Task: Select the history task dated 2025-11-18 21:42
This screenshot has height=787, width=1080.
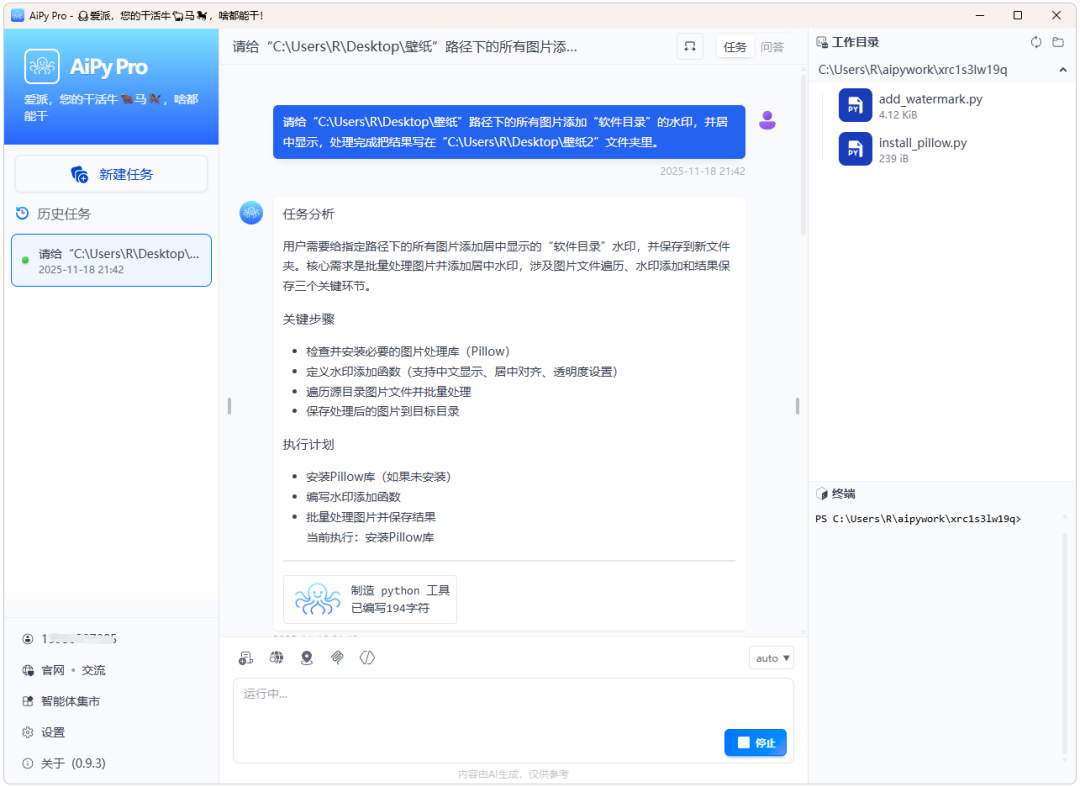Action: point(111,260)
